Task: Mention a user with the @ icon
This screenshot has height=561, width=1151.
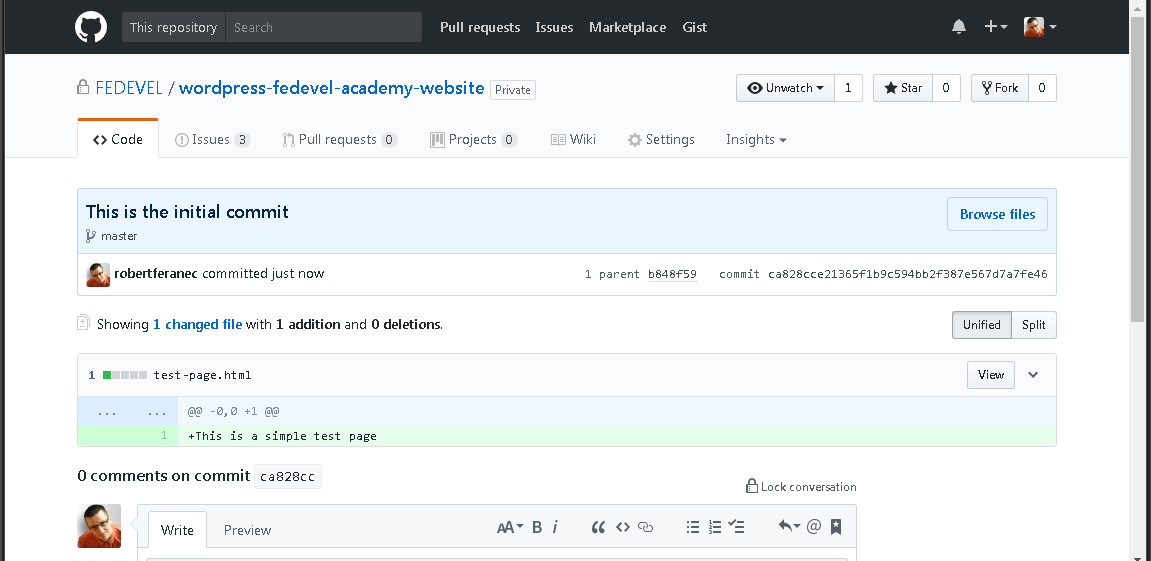Action: point(813,527)
